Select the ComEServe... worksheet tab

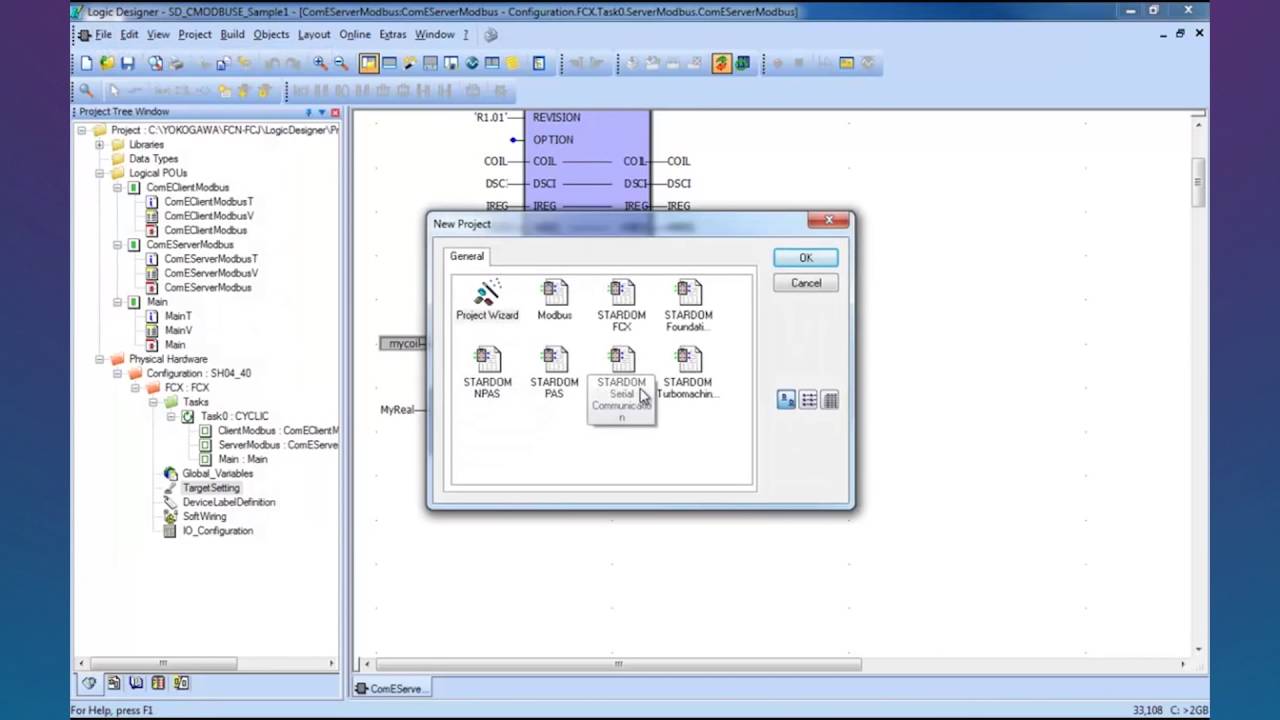pyautogui.click(x=392, y=688)
